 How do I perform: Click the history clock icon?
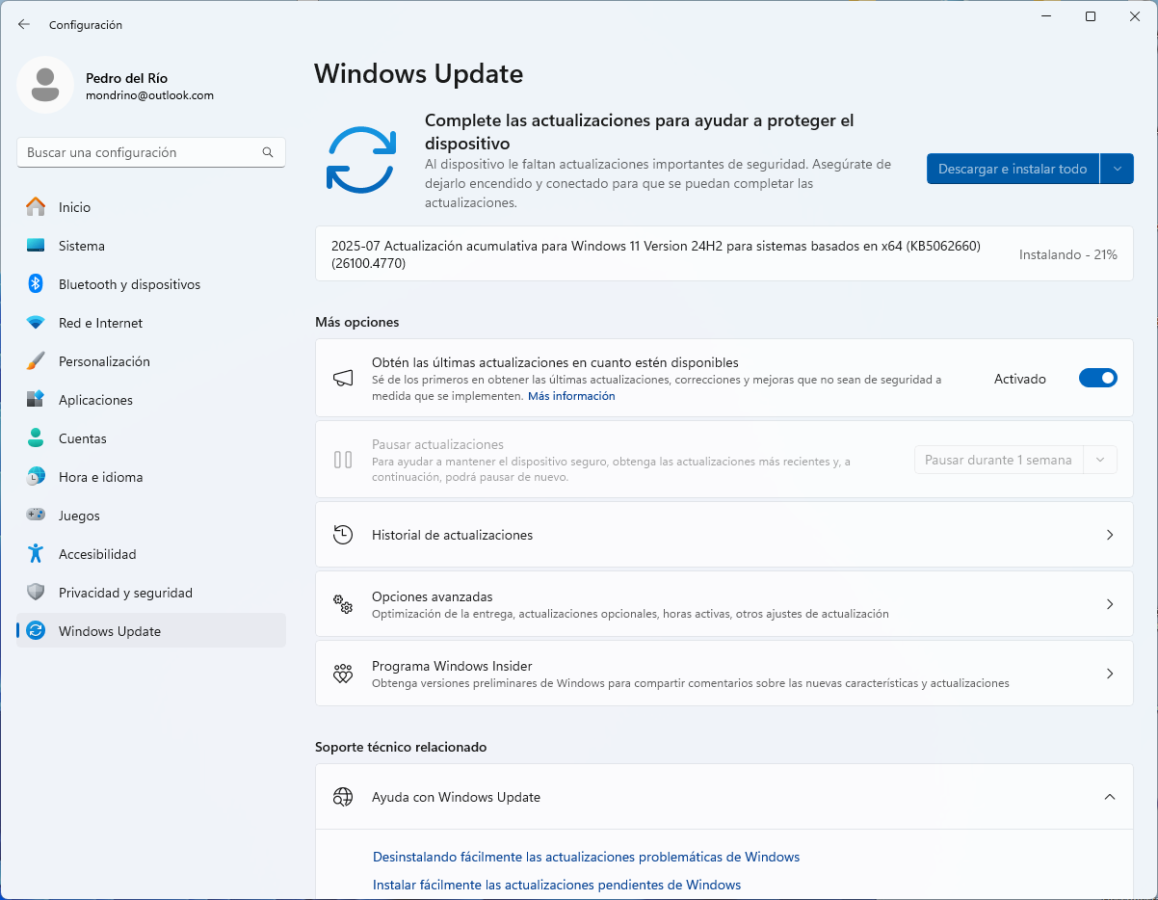coord(343,535)
